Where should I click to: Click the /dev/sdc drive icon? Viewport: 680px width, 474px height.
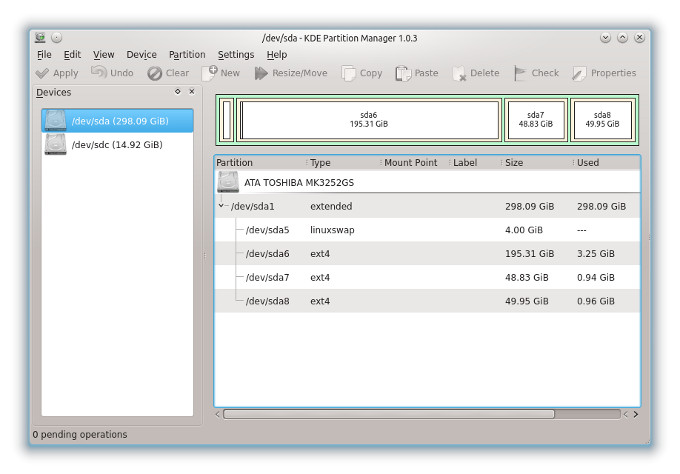coord(56,144)
